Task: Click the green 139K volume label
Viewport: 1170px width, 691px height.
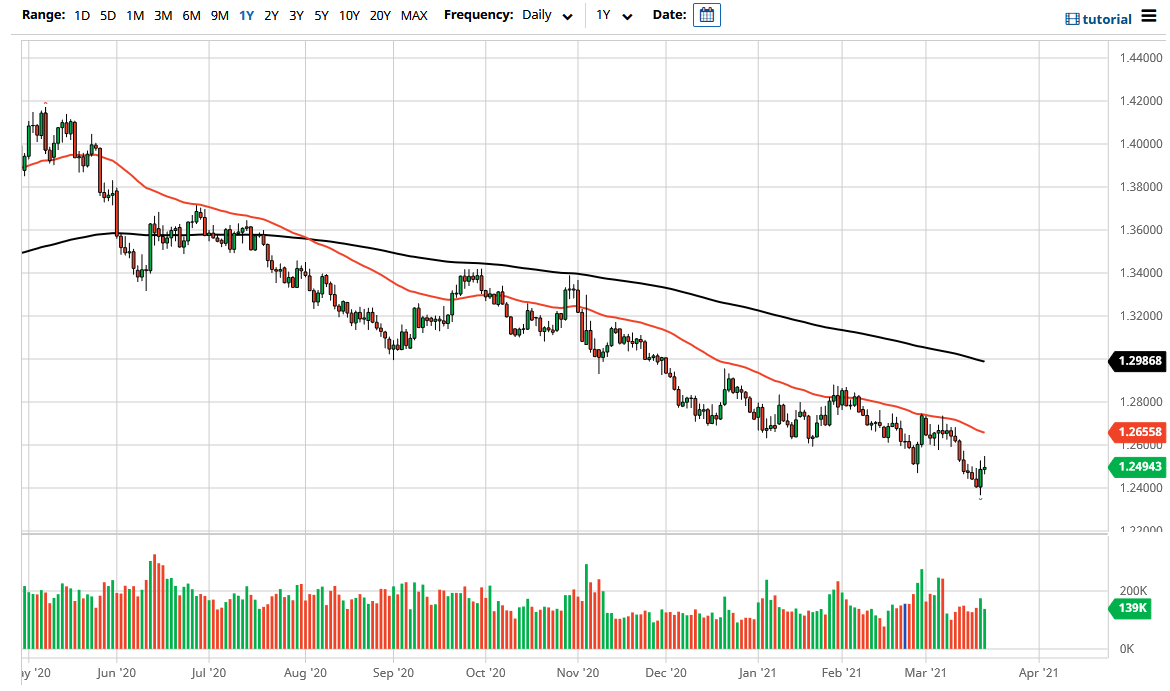Action: pos(1129,607)
